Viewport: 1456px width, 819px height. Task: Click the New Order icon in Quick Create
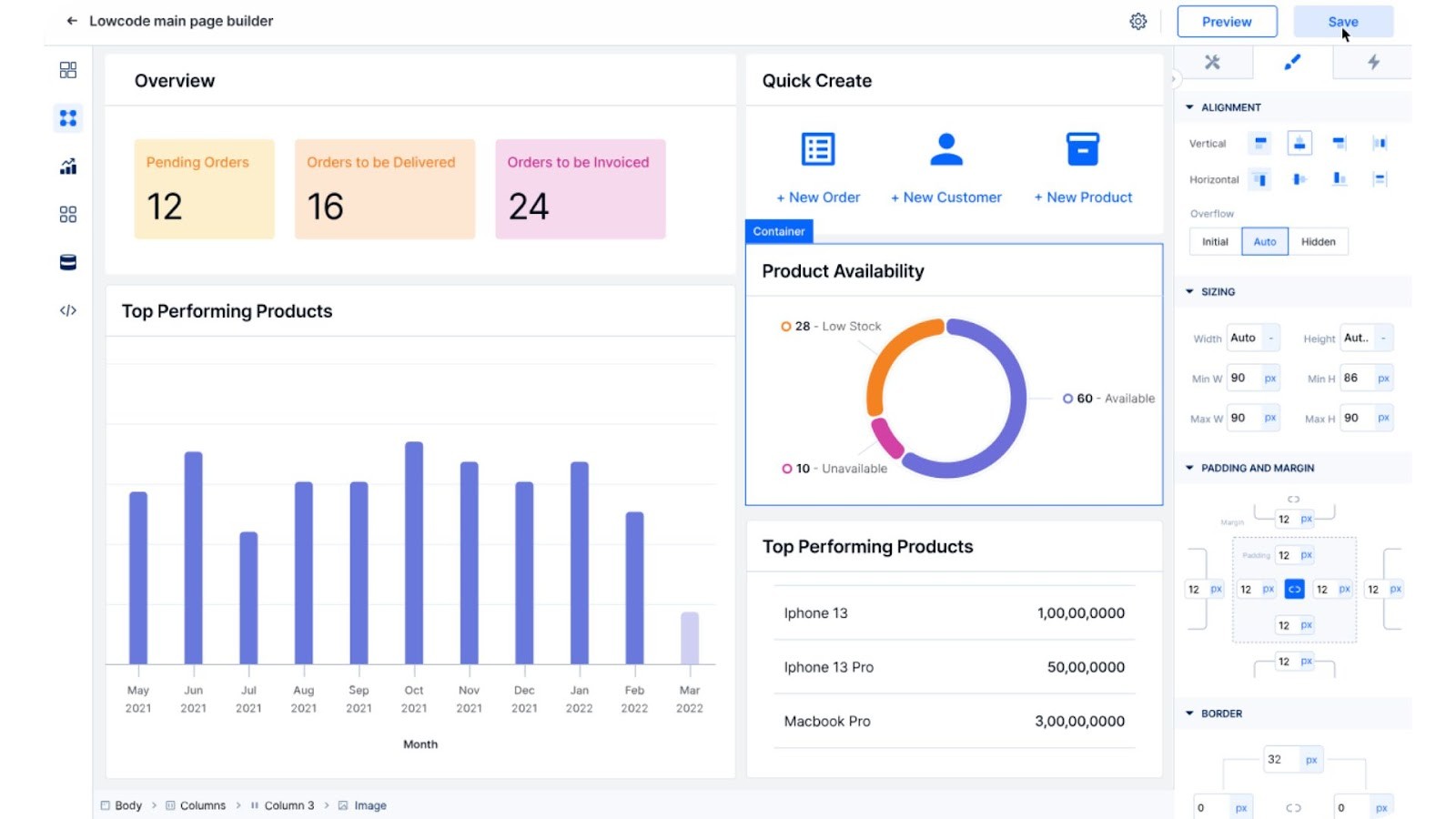coord(816,148)
